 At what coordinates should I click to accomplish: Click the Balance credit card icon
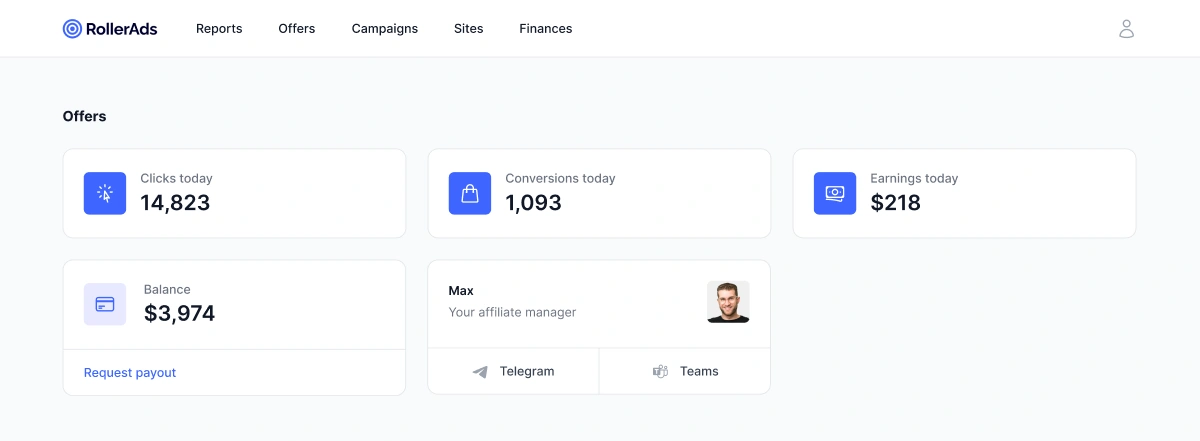(105, 304)
